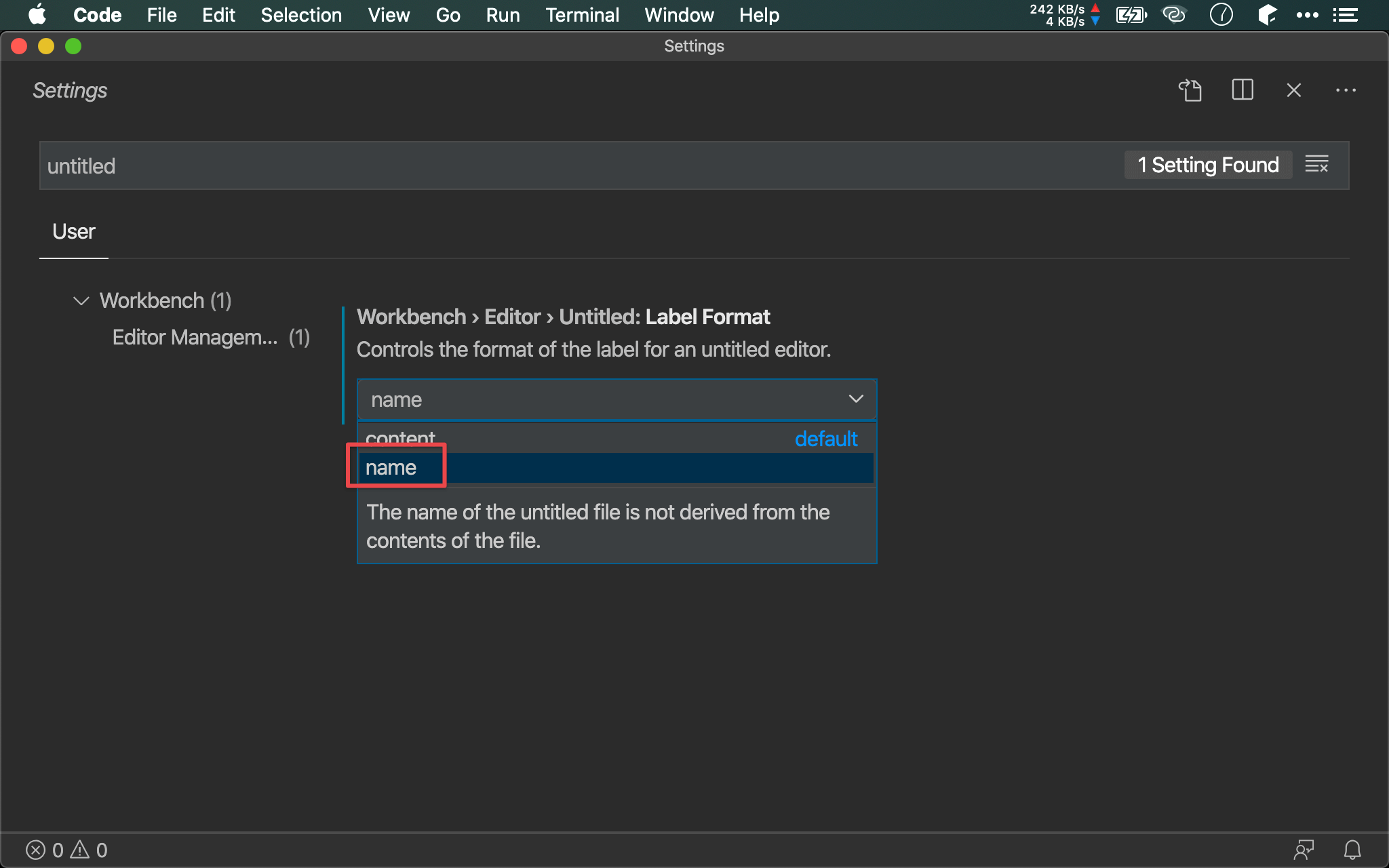Screen dimensions: 1389x868
Task: Collapse the Workbench tree section
Action: (x=81, y=300)
